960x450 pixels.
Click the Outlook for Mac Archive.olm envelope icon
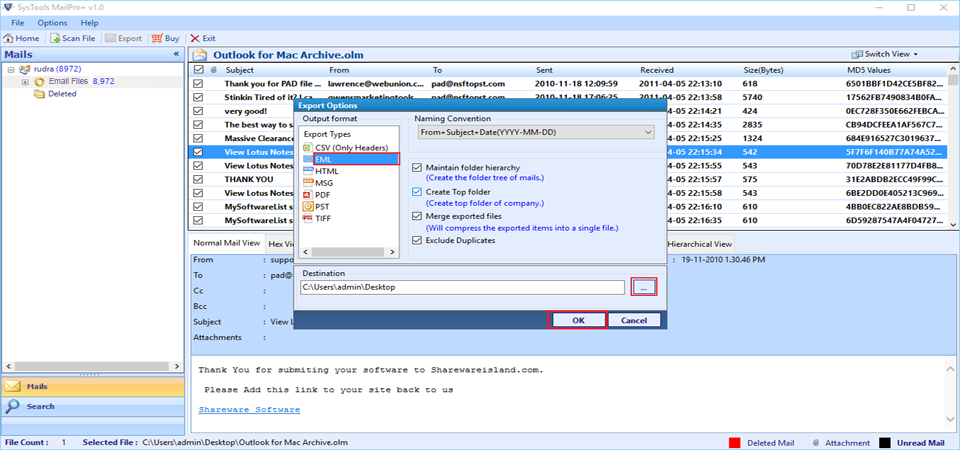click(199, 54)
